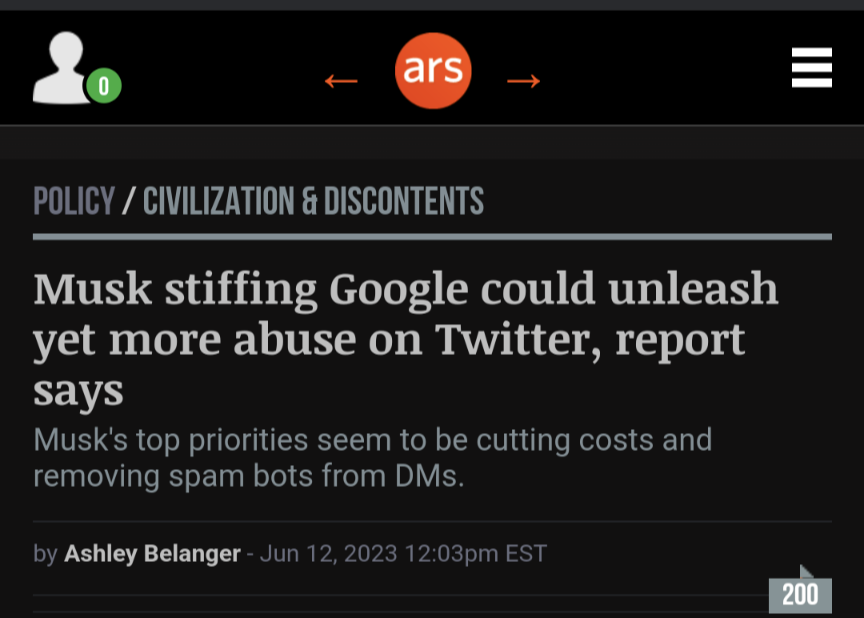Open author Ashley Belanger's page
The height and width of the screenshot is (618, 864).
pyautogui.click(x=152, y=553)
